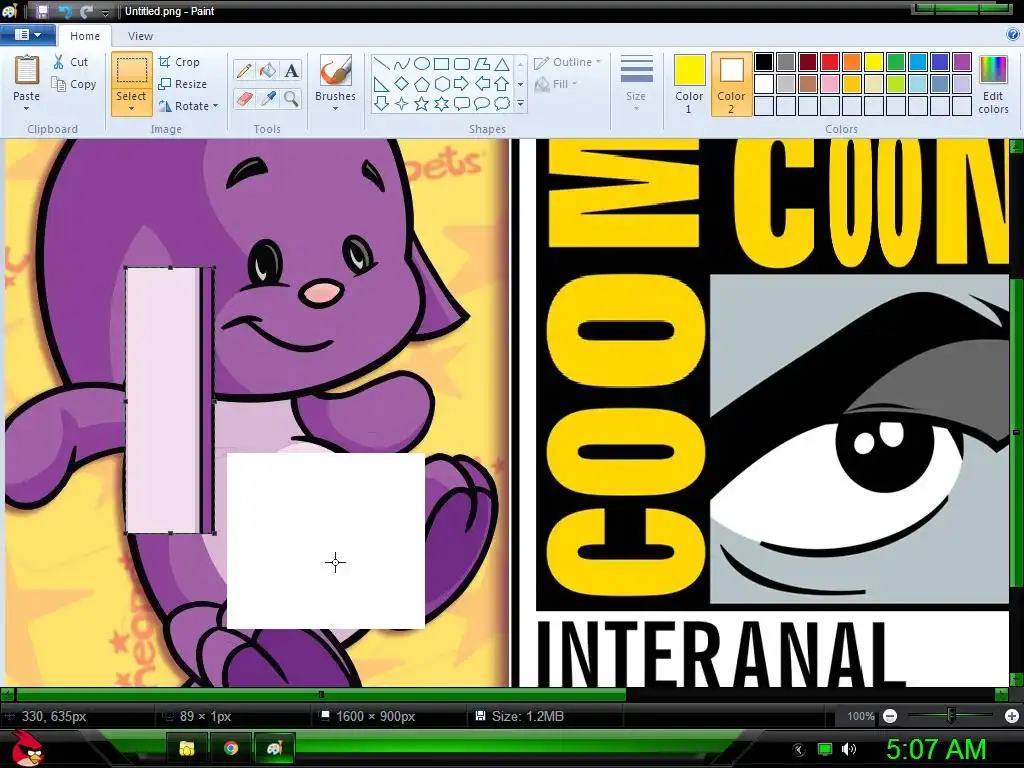Choose the Rounded rectangular callout shape

(462, 103)
